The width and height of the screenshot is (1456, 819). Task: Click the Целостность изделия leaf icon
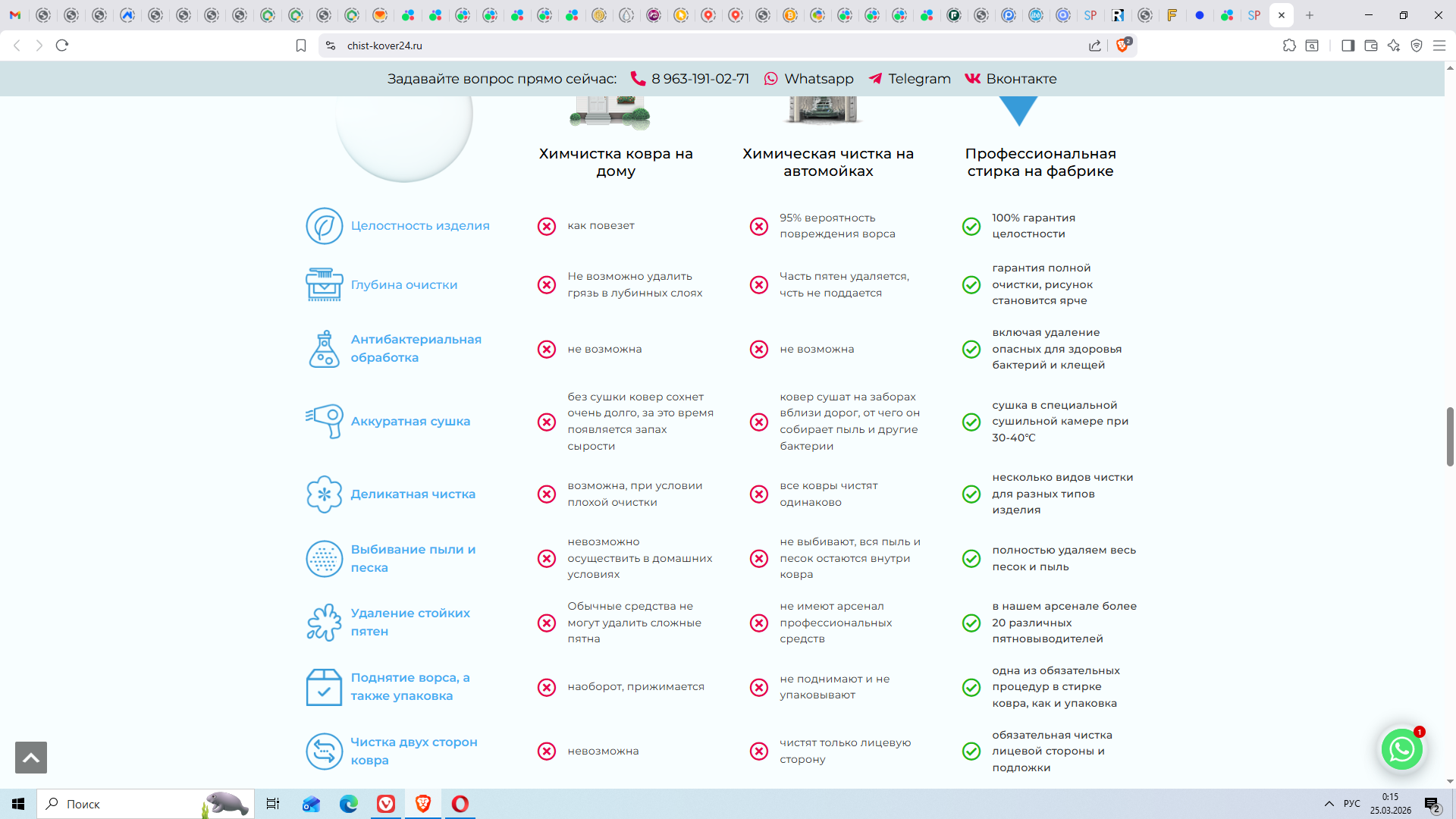coord(325,226)
